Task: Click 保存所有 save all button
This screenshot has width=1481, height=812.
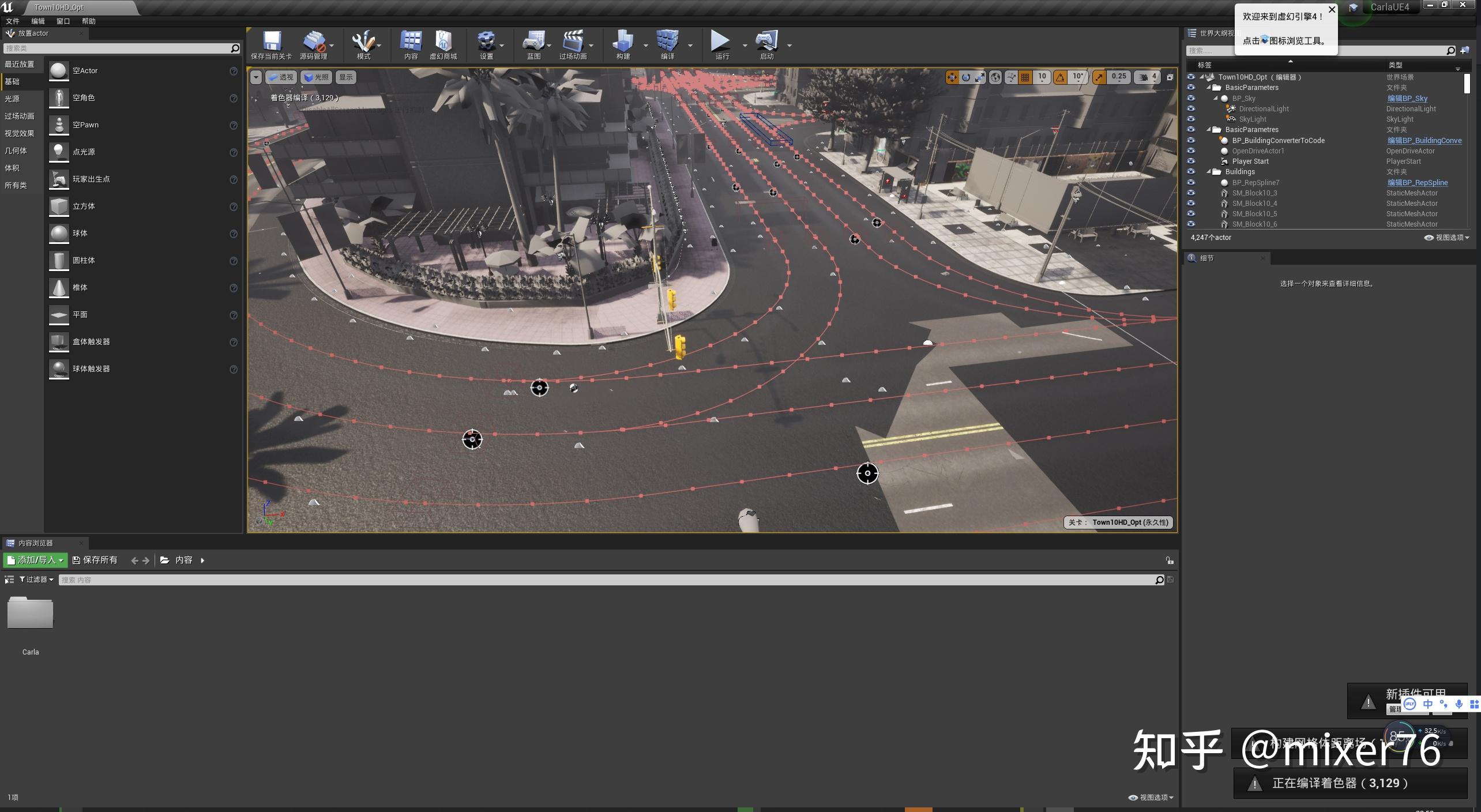Action: pyautogui.click(x=95, y=560)
